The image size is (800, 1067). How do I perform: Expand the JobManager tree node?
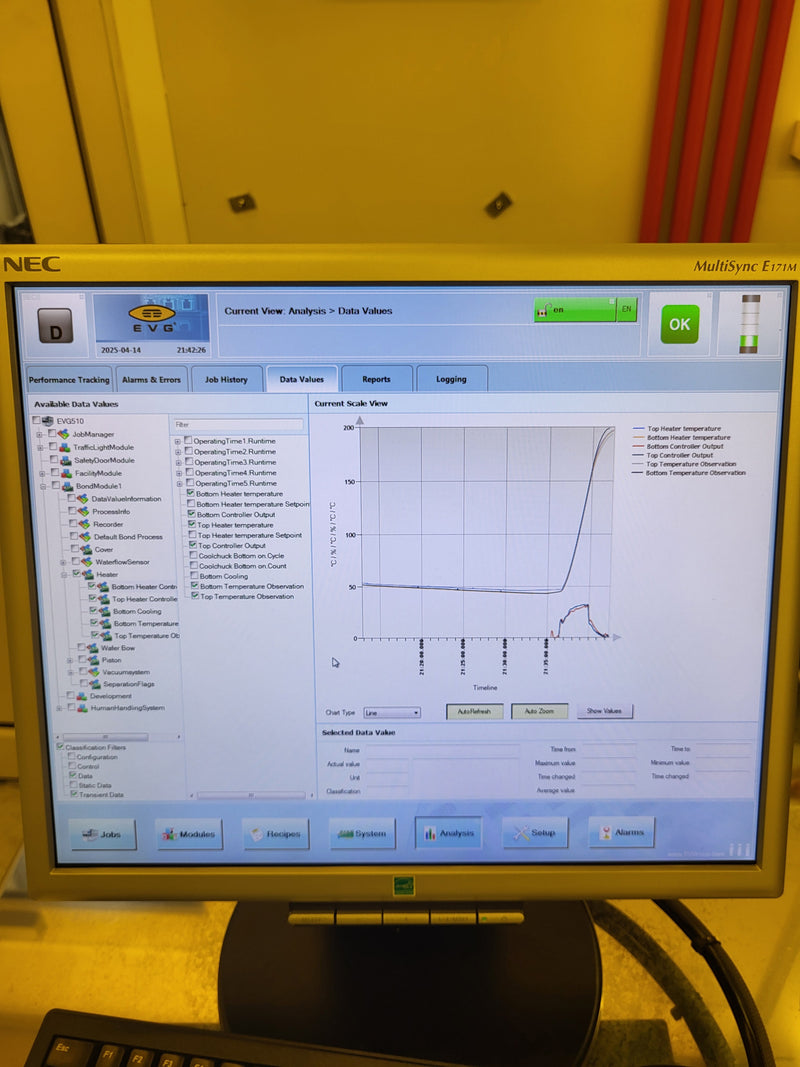tap(40, 434)
